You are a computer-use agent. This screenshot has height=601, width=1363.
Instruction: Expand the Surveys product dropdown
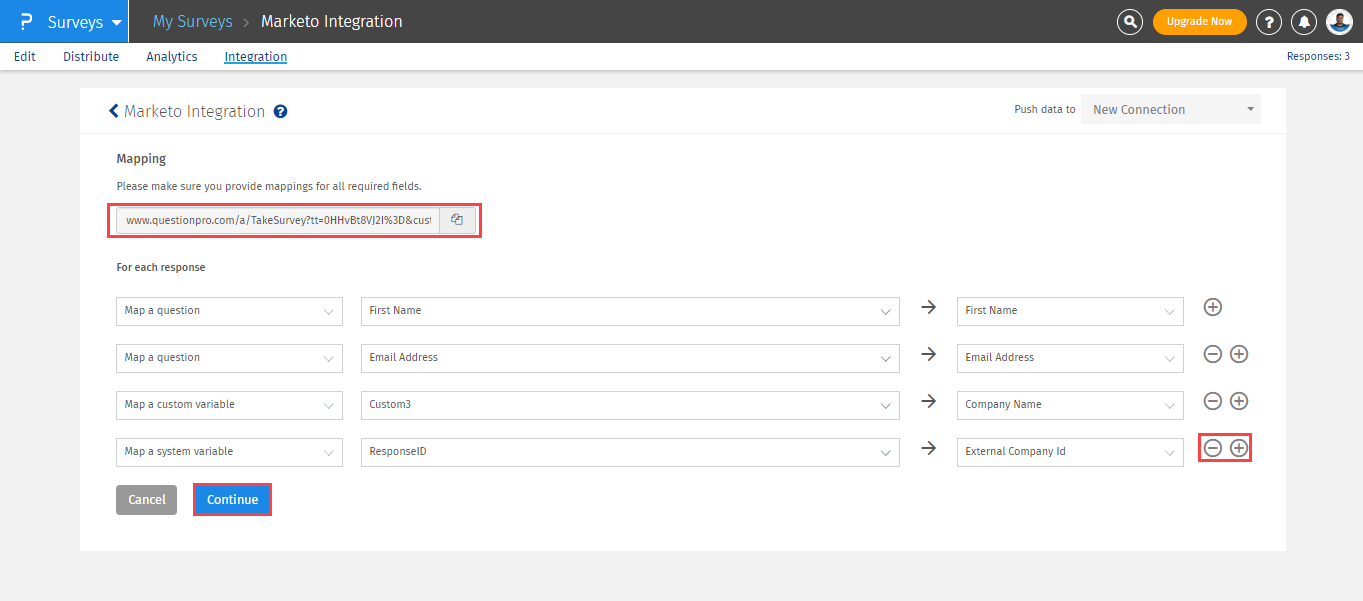(x=117, y=22)
